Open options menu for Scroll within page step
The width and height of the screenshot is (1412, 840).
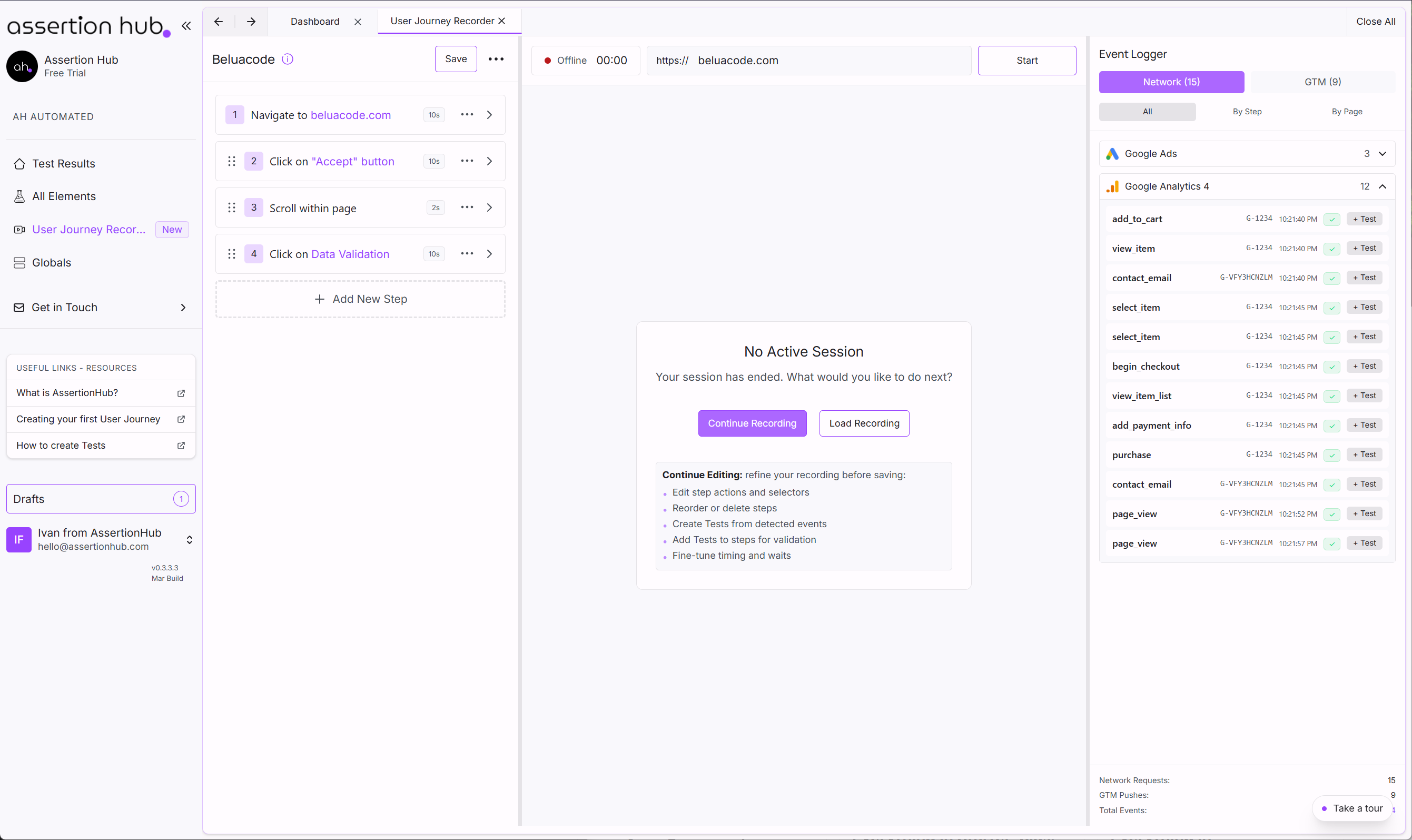pyautogui.click(x=467, y=207)
